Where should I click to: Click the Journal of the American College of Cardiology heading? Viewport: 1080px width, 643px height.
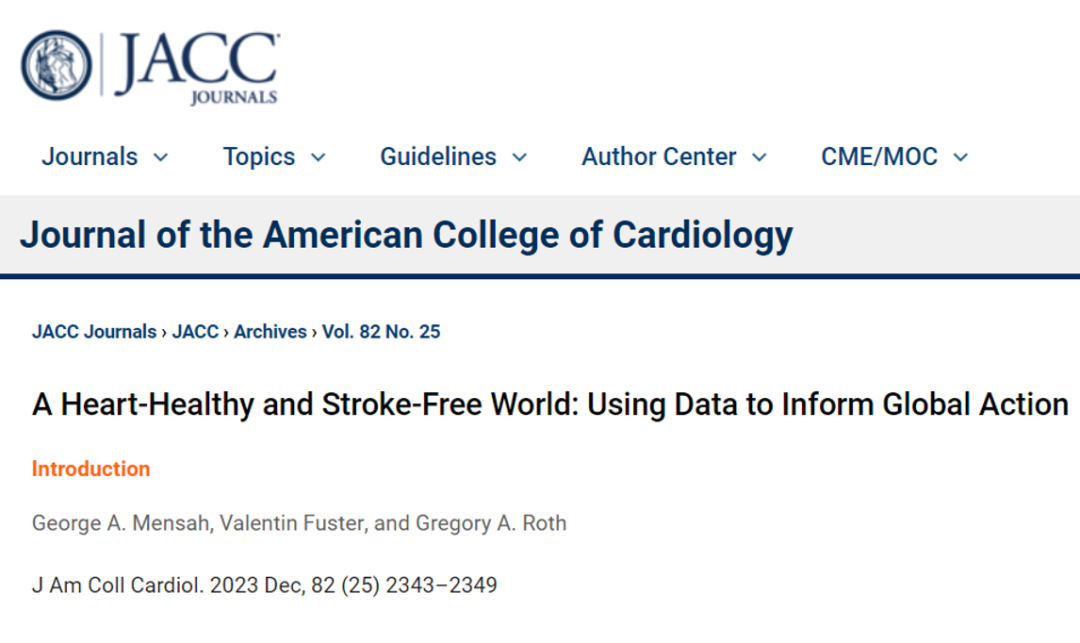click(x=406, y=235)
